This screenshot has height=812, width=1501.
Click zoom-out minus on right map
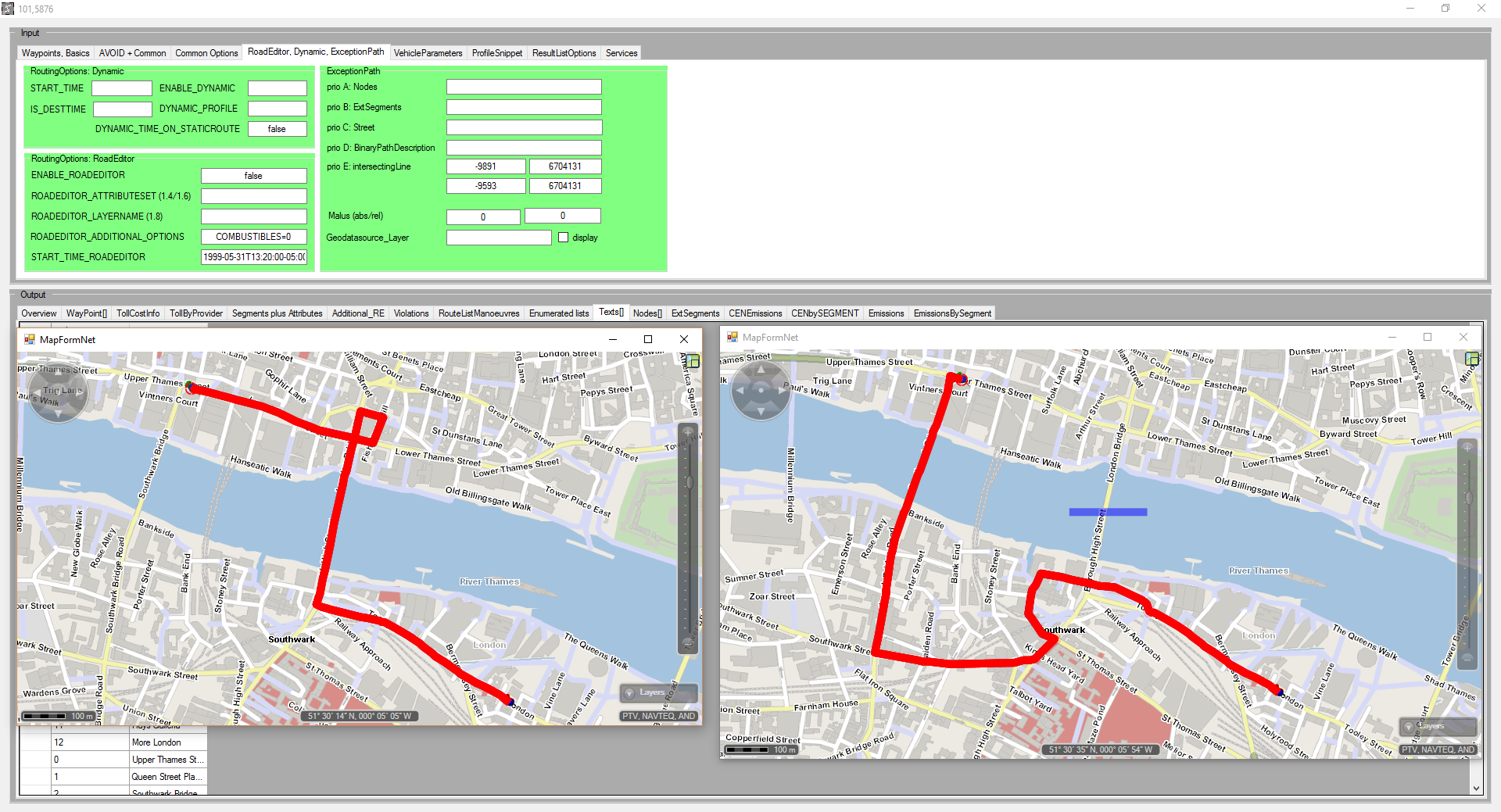pos(1467,658)
